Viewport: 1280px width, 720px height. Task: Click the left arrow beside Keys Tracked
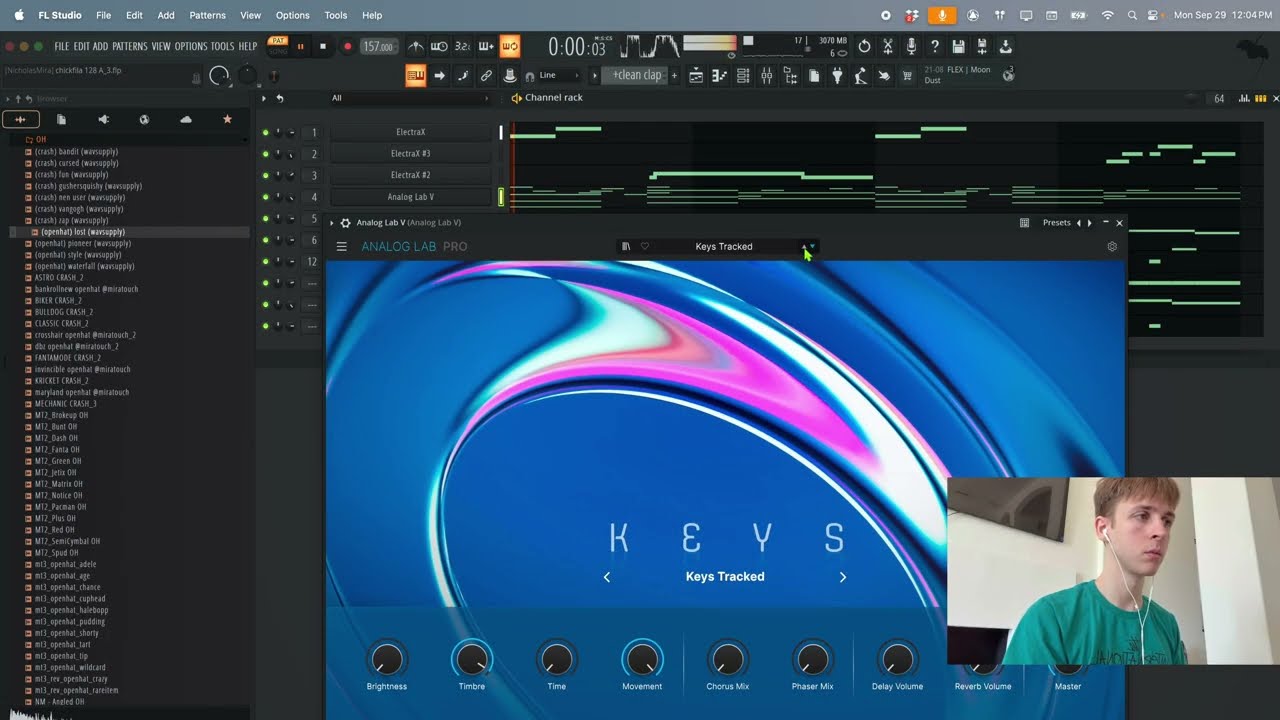coord(607,577)
